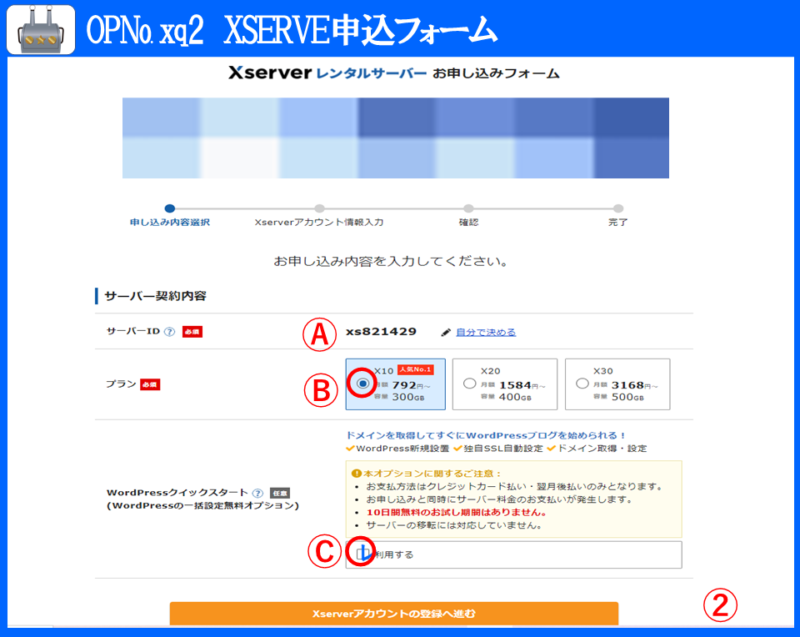Screen dimensions: 800x637
Task: Click the 完了 step label
Action: [618, 222]
